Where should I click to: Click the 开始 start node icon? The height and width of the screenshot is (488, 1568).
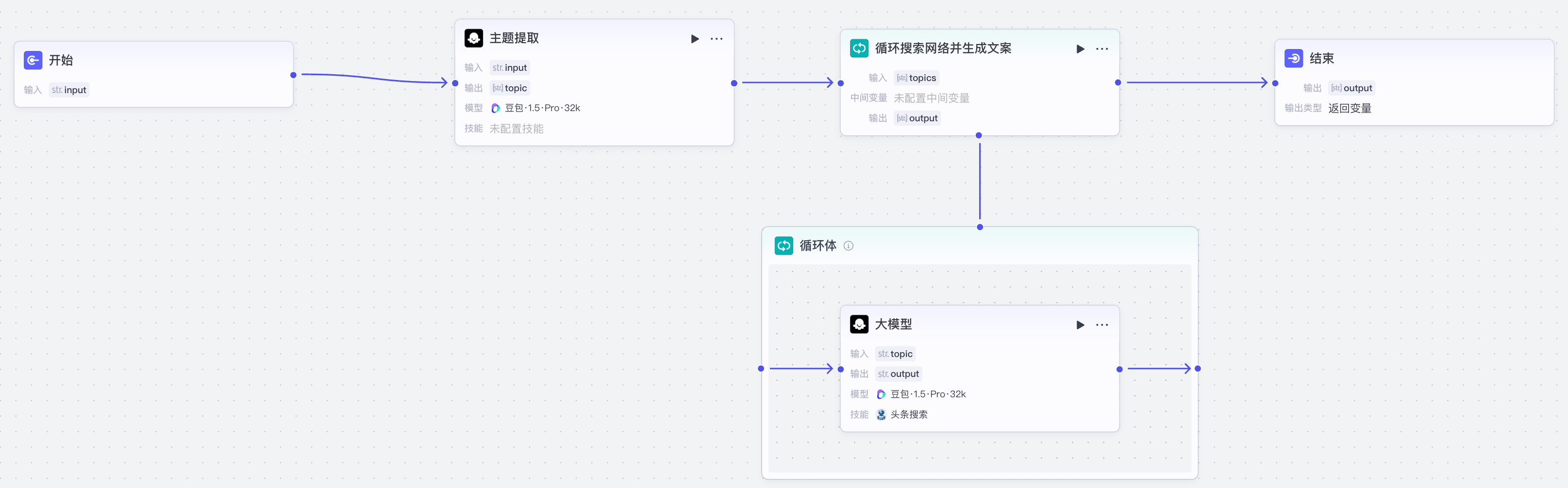coord(33,60)
